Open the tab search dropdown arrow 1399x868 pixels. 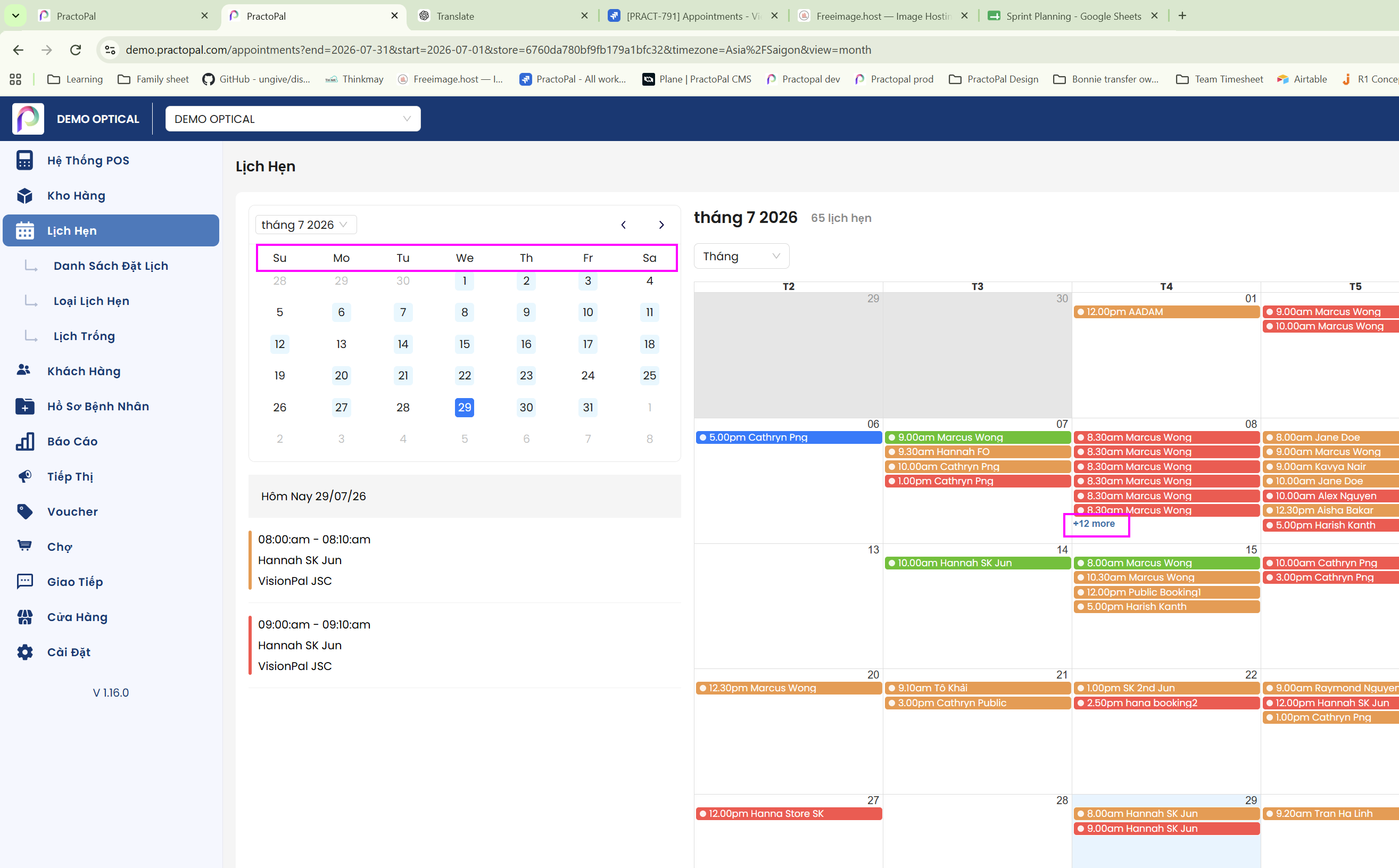click(15, 15)
